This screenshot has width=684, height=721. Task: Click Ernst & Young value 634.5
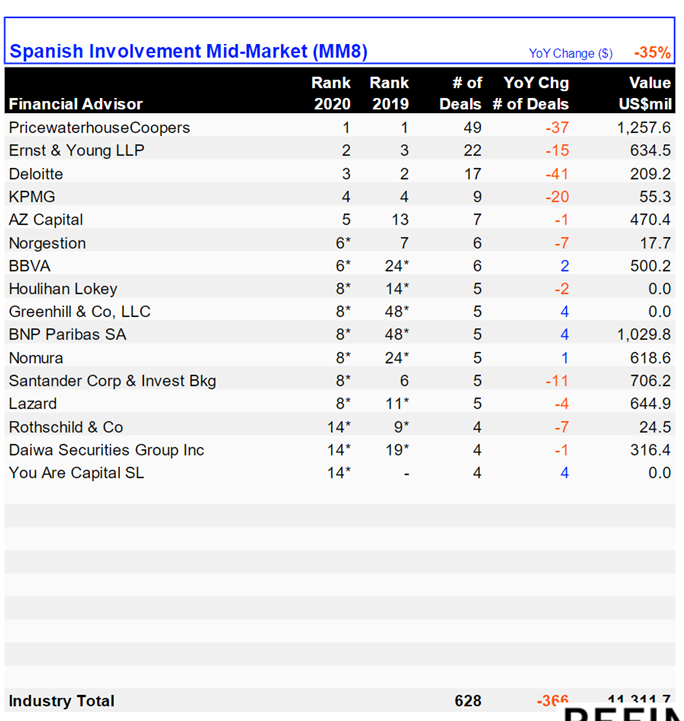(x=650, y=150)
